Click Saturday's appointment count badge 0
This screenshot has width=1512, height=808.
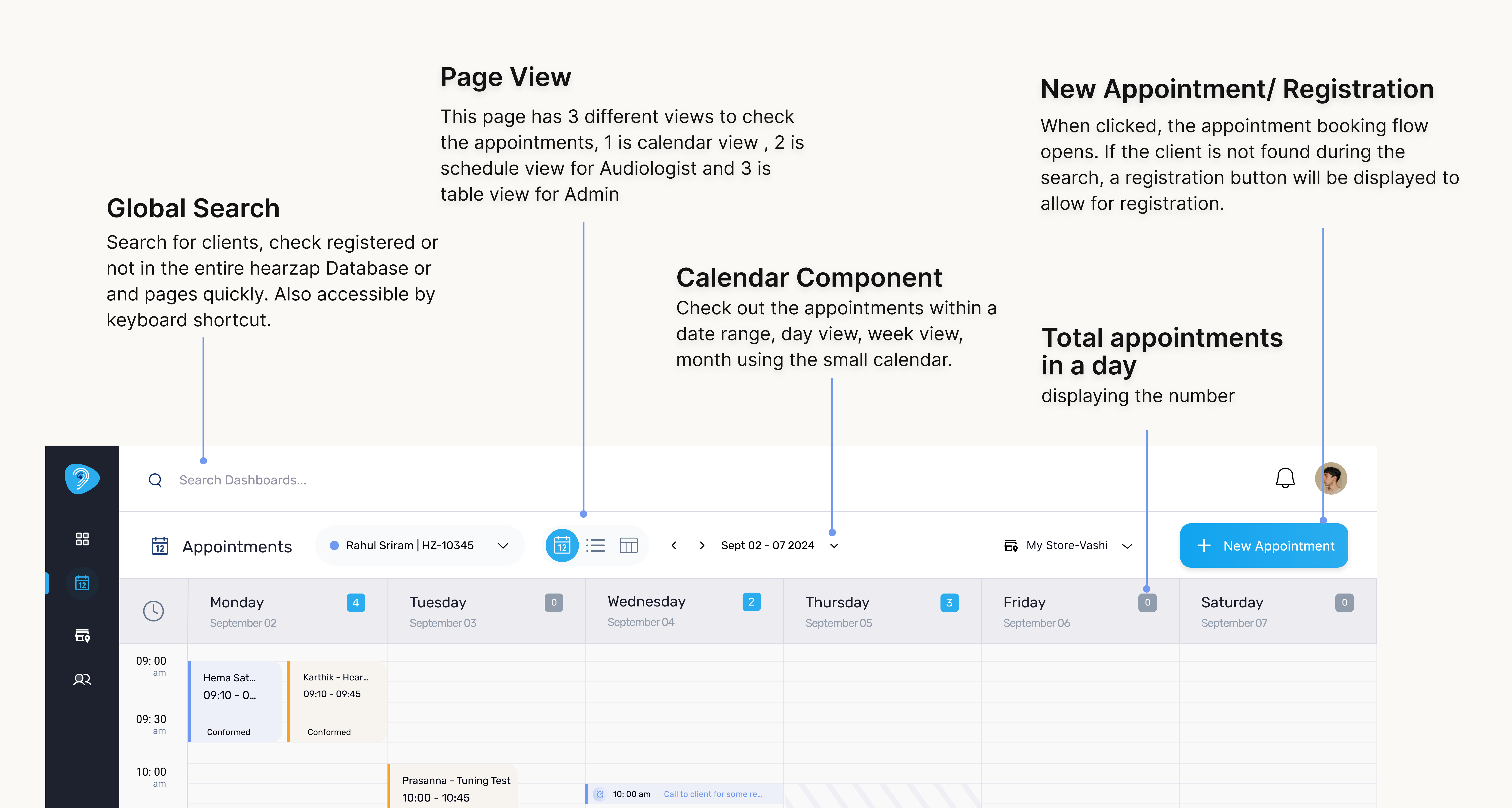click(x=1344, y=603)
